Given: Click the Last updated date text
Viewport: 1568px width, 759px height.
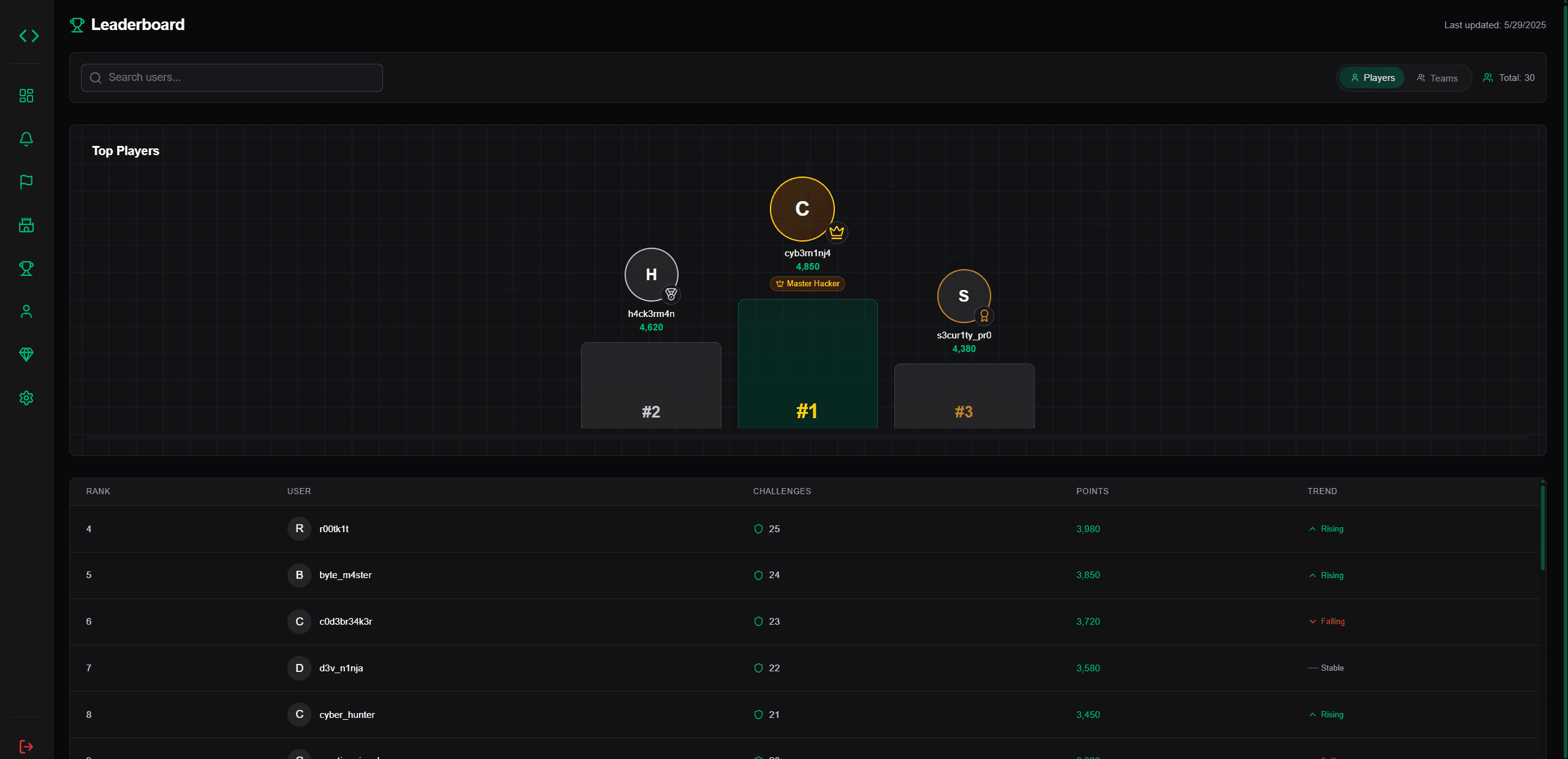Looking at the screenshot, I should pyautogui.click(x=1494, y=25).
